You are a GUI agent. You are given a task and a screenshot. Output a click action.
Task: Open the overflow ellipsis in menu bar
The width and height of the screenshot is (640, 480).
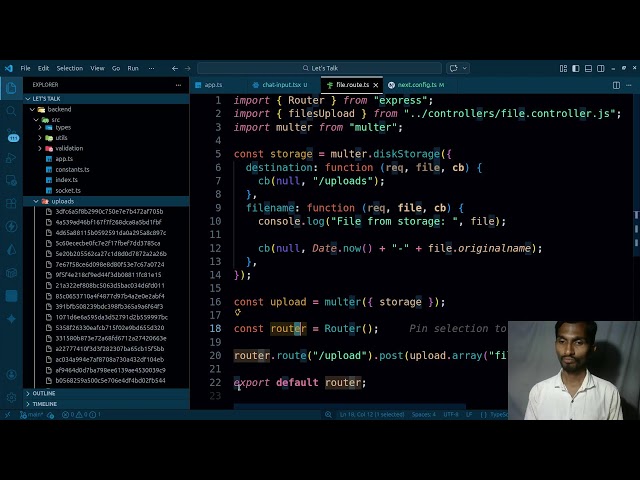coord(151,69)
